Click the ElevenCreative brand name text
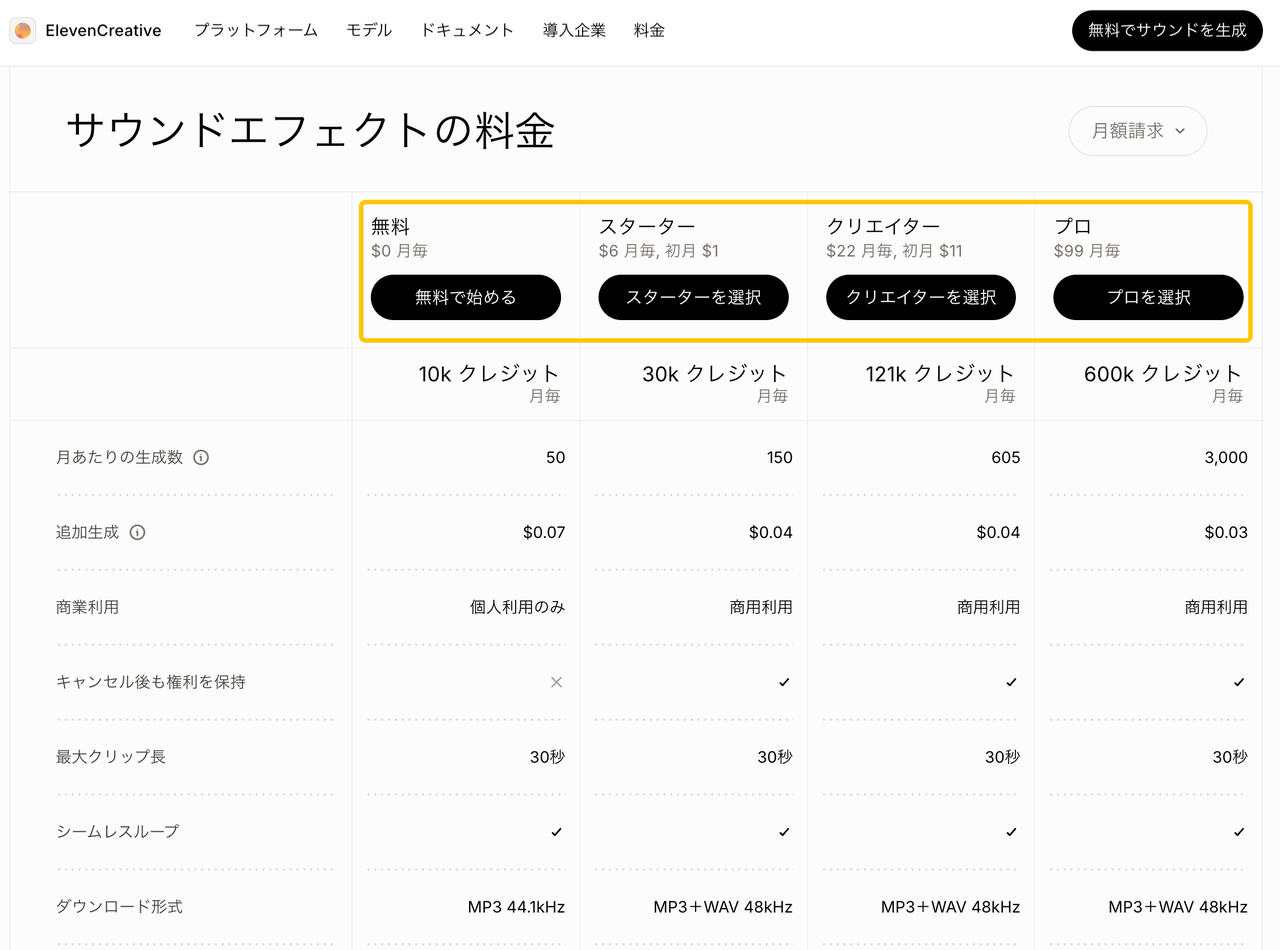The image size is (1280, 950). [103, 31]
